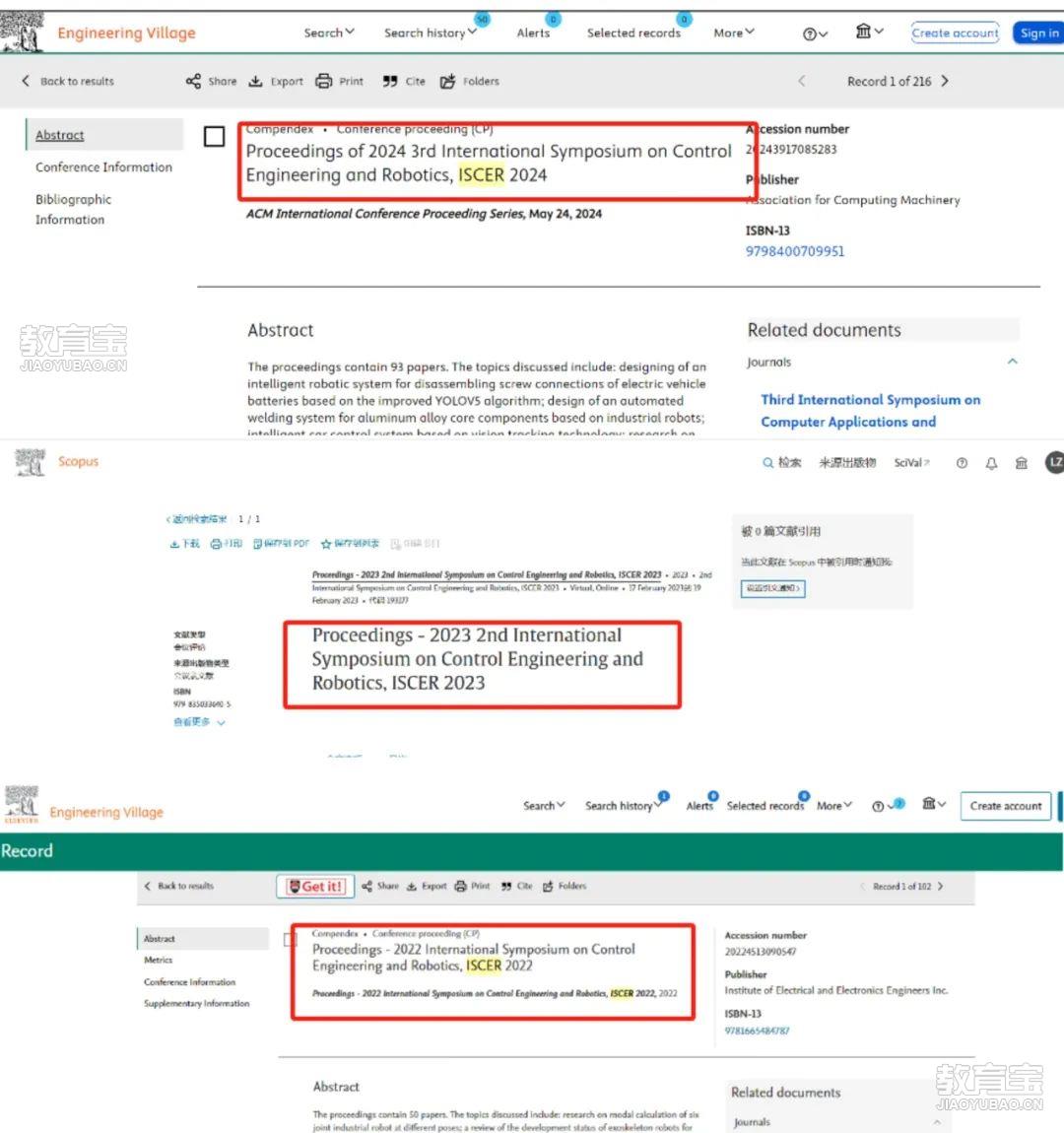Click the red Get it! button
The image size is (1064, 1133).
pos(315,886)
